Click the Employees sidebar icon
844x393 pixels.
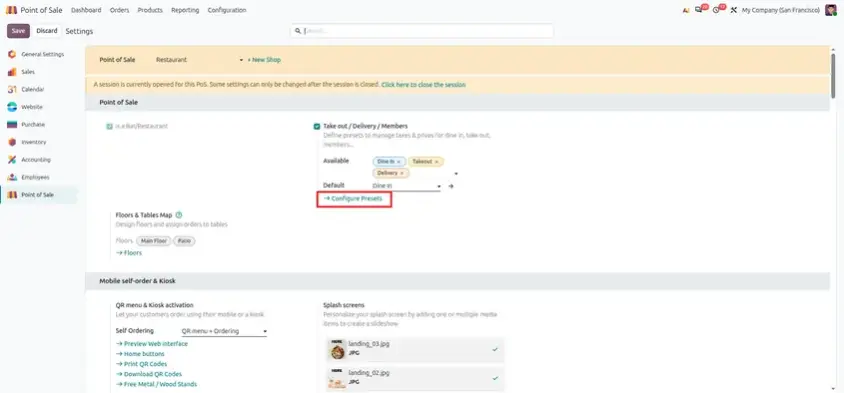(12, 177)
